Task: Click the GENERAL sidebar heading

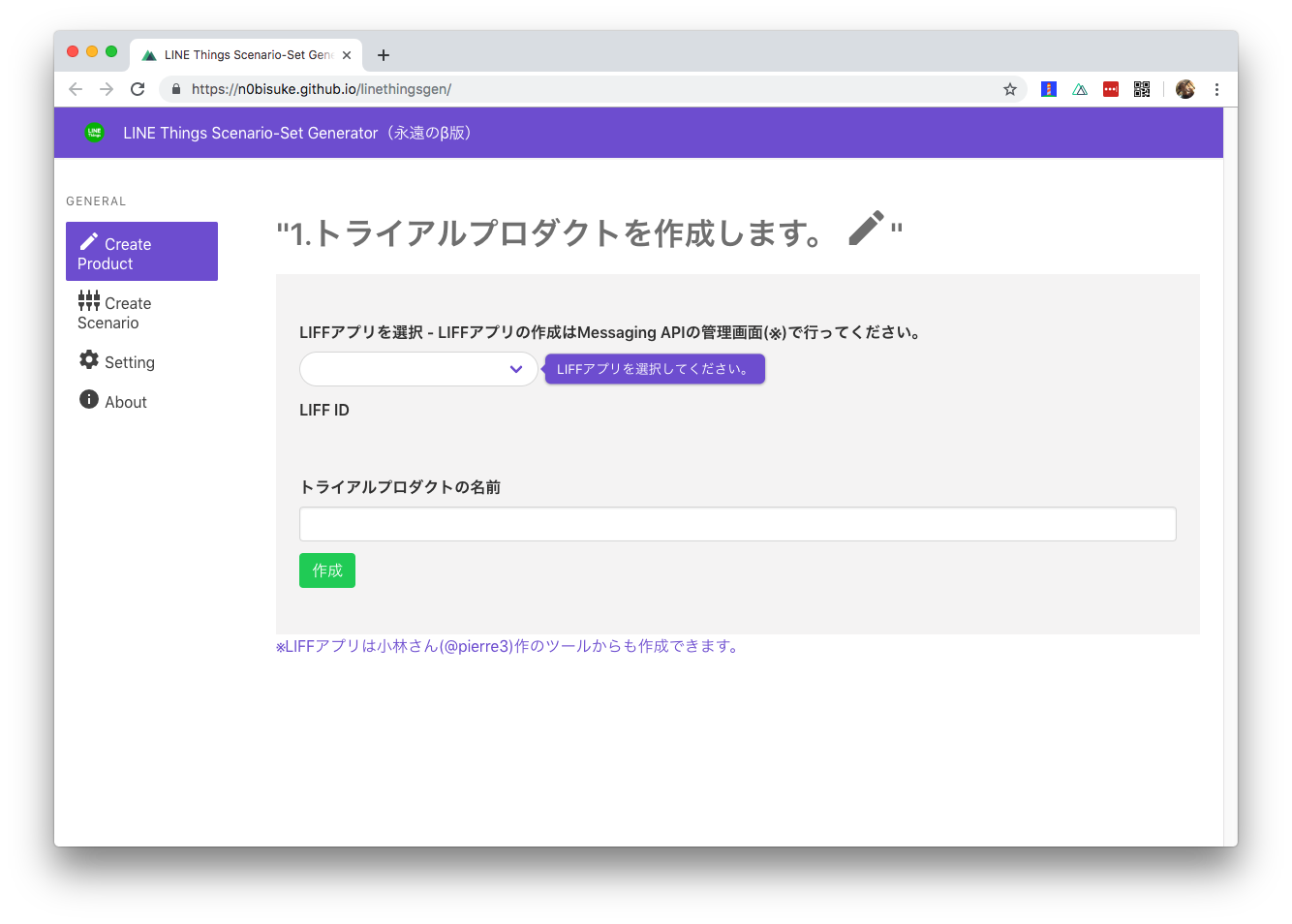Action: click(x=96, y=201)
